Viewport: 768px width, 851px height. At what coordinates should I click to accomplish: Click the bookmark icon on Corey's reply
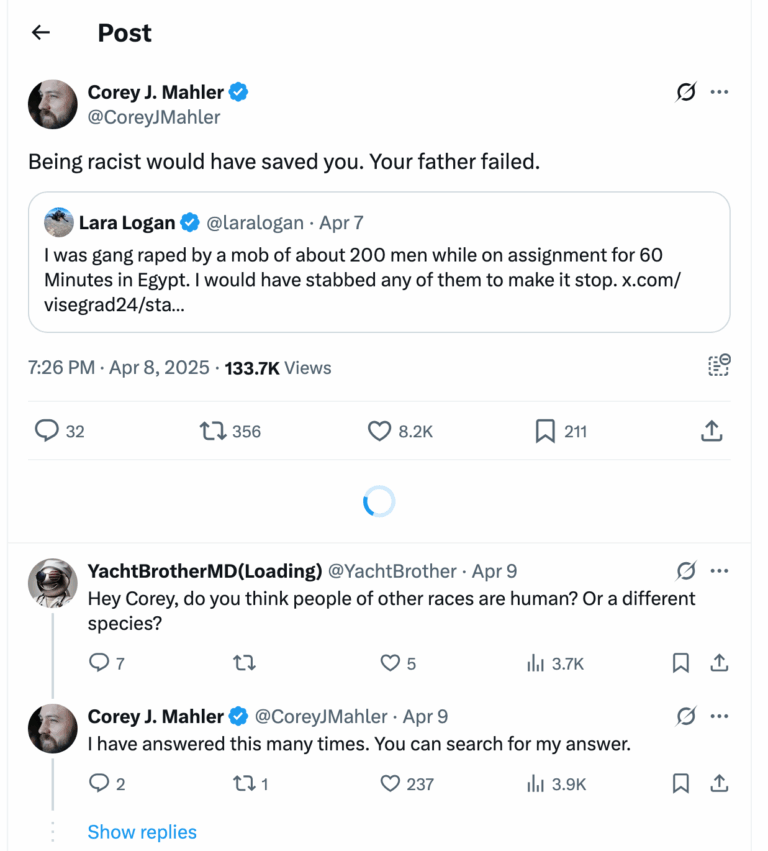(x=681, y=784)
